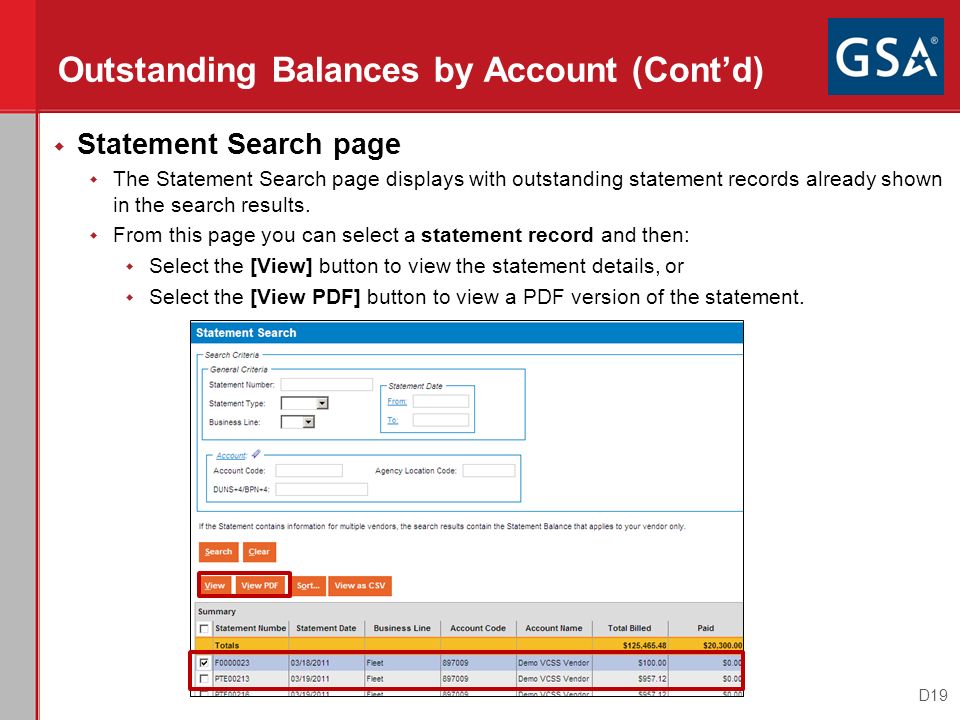Focus the DUNS+4/BPN+4 field
The width and height of the screenshot is (960, 720).
tap(321, 489)
